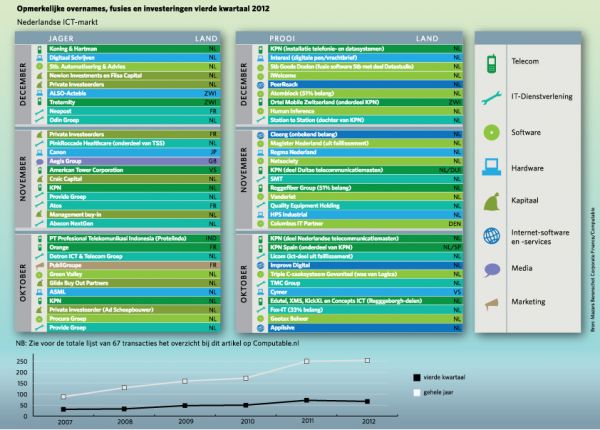Image resolution: width=600 pixels, height=430 pixels.
Task: Click the 2007 point on gehele jaar line
Action: [x=64, y=397]
